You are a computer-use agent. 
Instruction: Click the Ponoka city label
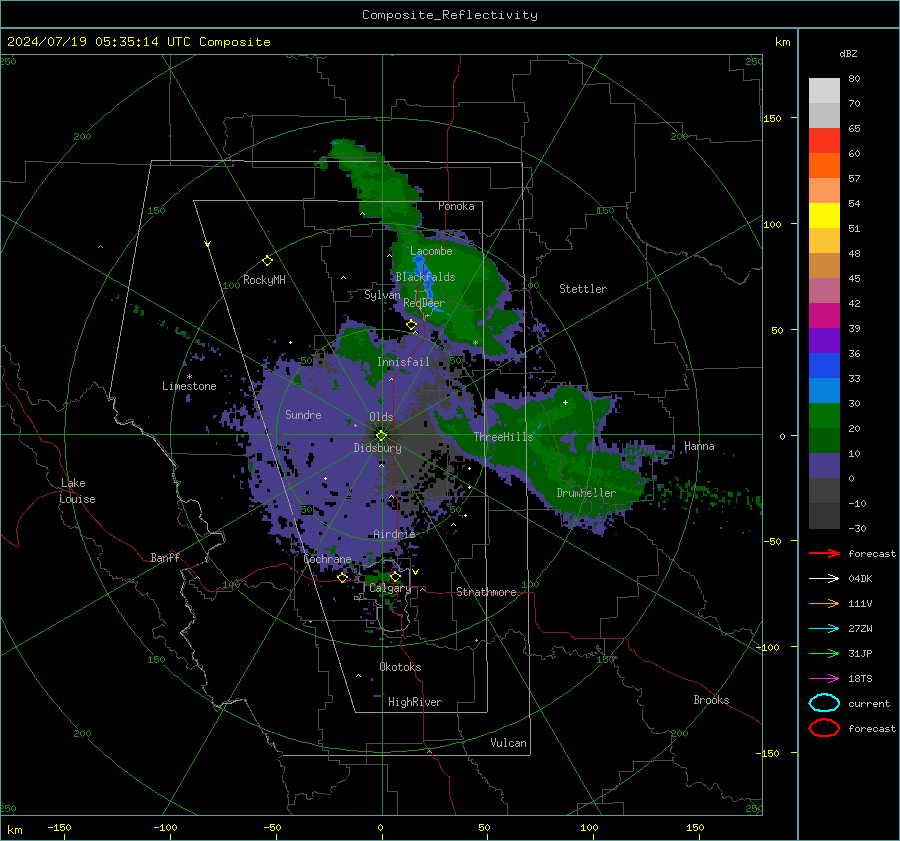coord(456,206)
